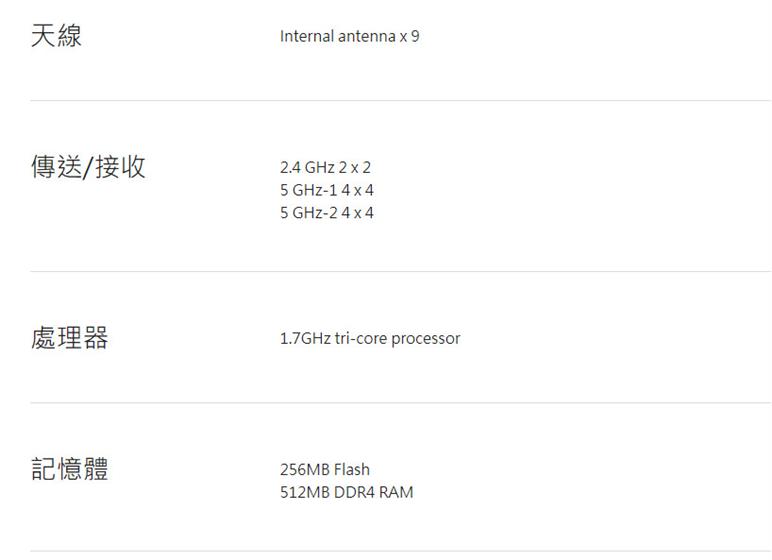Select the '2.4 GHz 2 x 2' line
The width and height of the screenshot is (772, 560).
click(x=325, y=167)
